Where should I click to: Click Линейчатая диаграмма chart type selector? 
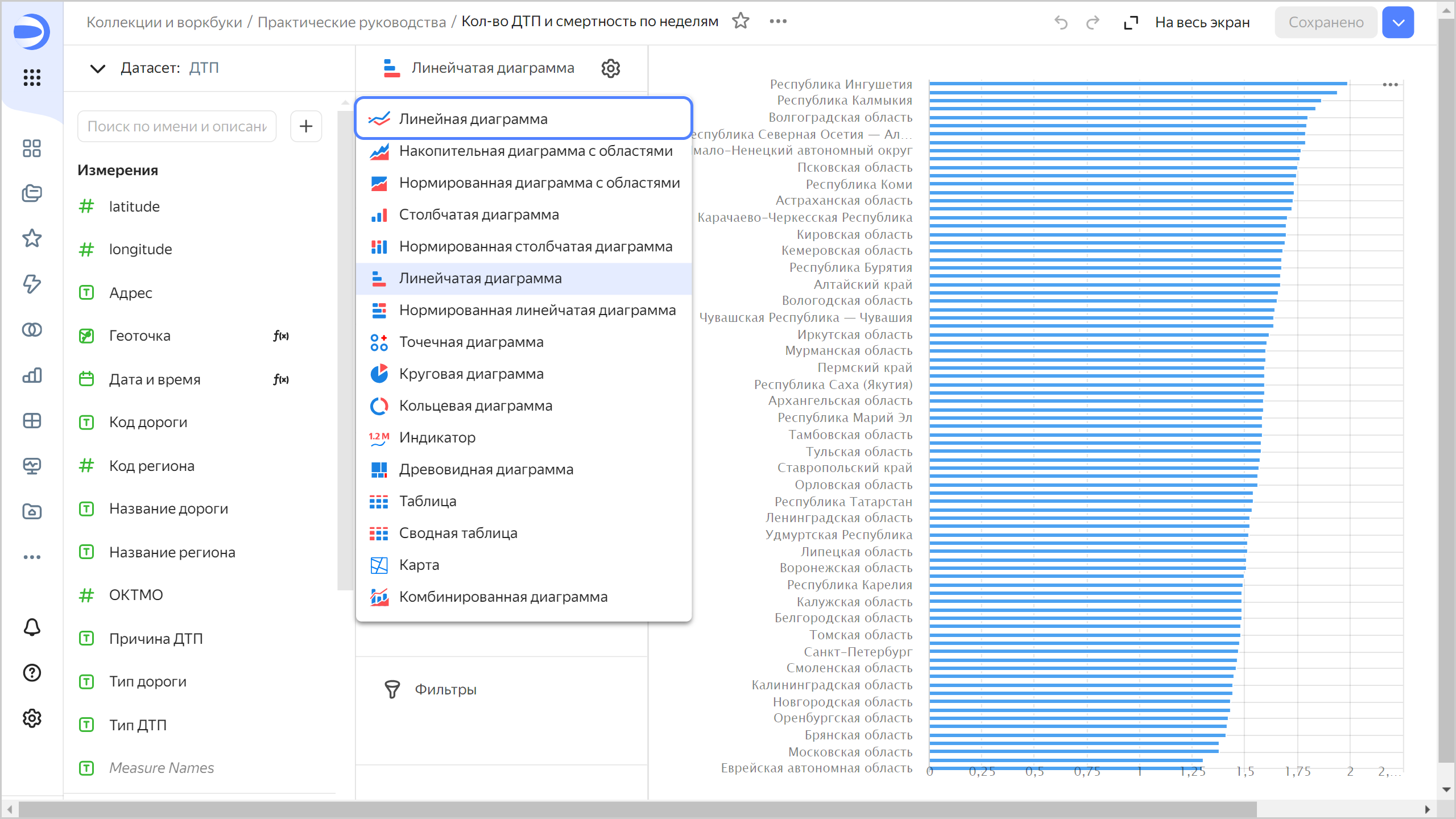coord(493,68)
